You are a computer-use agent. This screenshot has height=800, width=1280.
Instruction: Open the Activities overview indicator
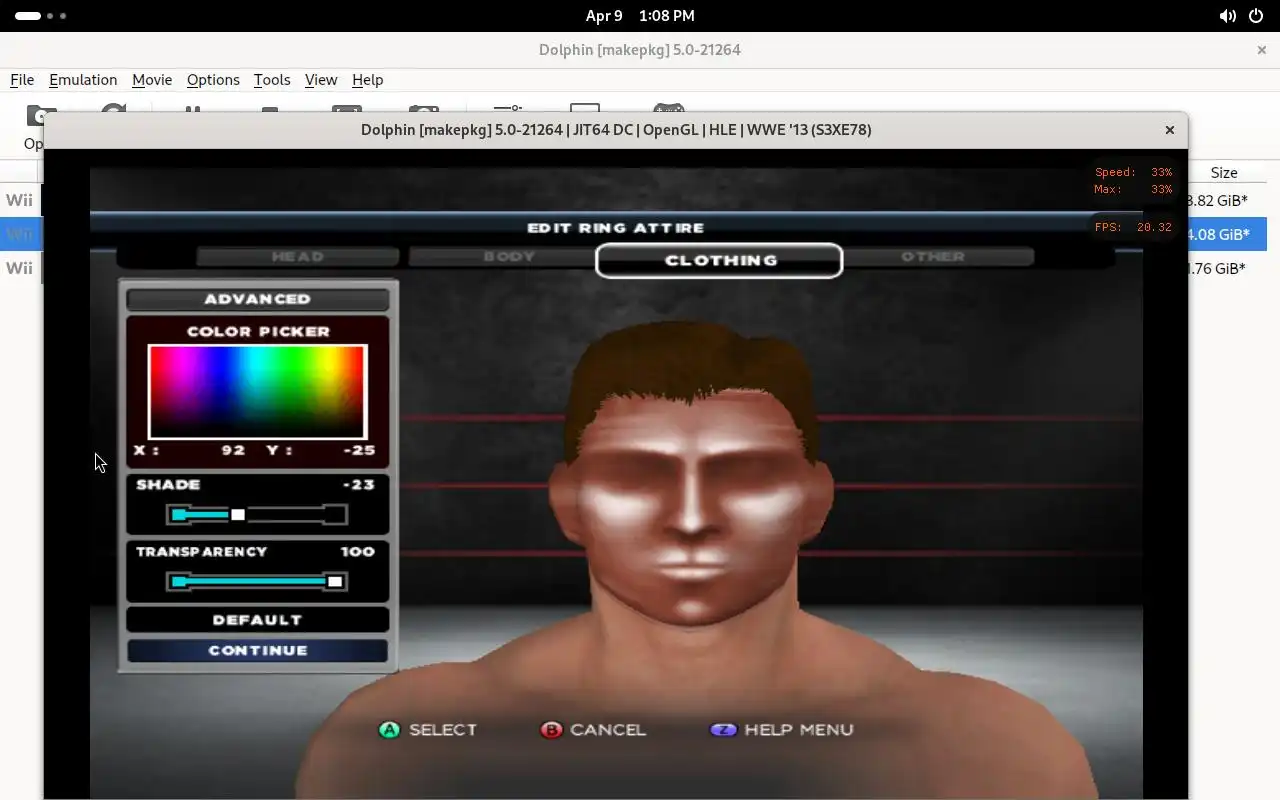coord(41,16)
